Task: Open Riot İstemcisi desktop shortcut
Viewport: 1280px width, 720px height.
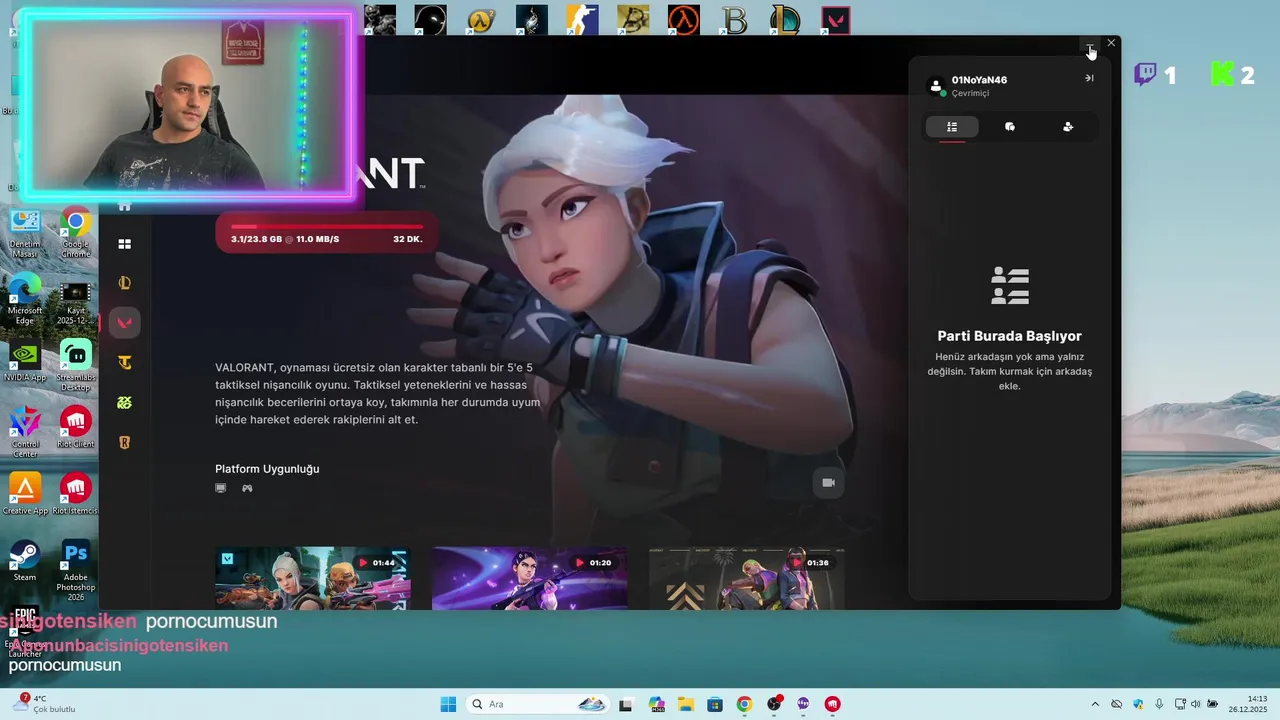Action: pos(76,493)
